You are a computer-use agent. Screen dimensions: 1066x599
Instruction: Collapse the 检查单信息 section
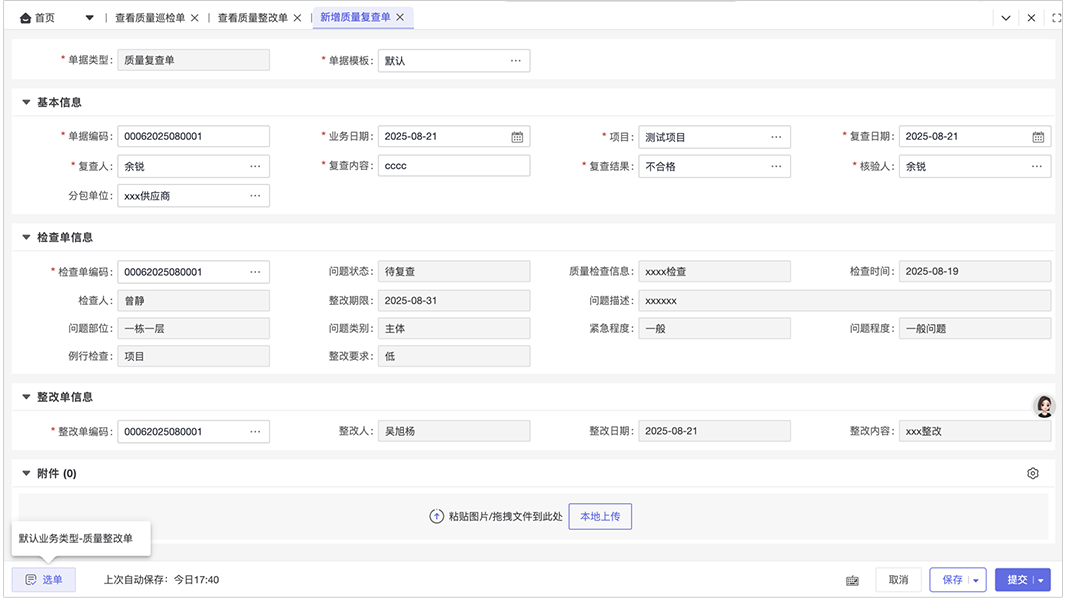[26, 238]
